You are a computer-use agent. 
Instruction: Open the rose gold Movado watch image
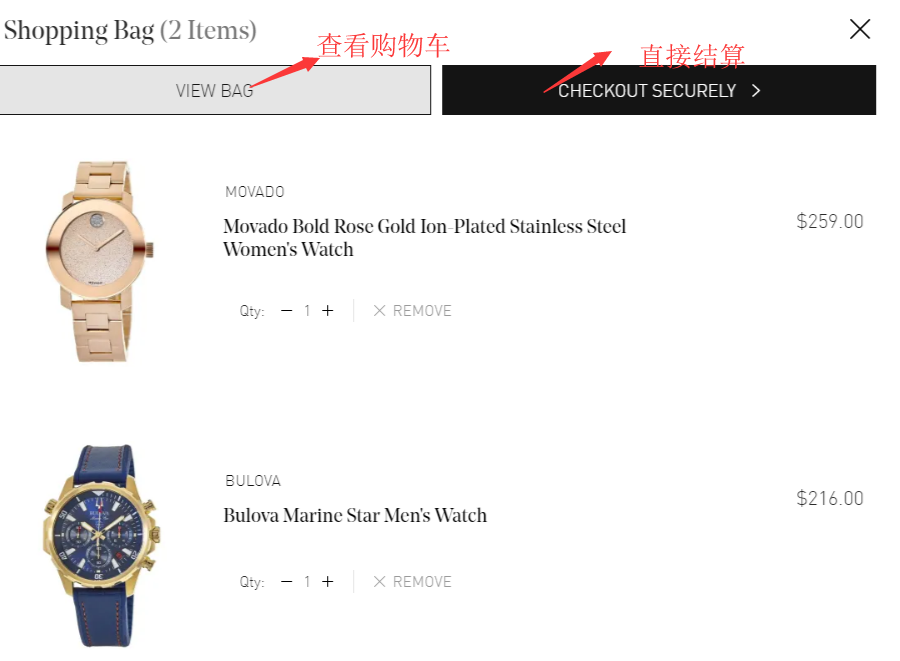pyautogui.click(x=100, y=261)
